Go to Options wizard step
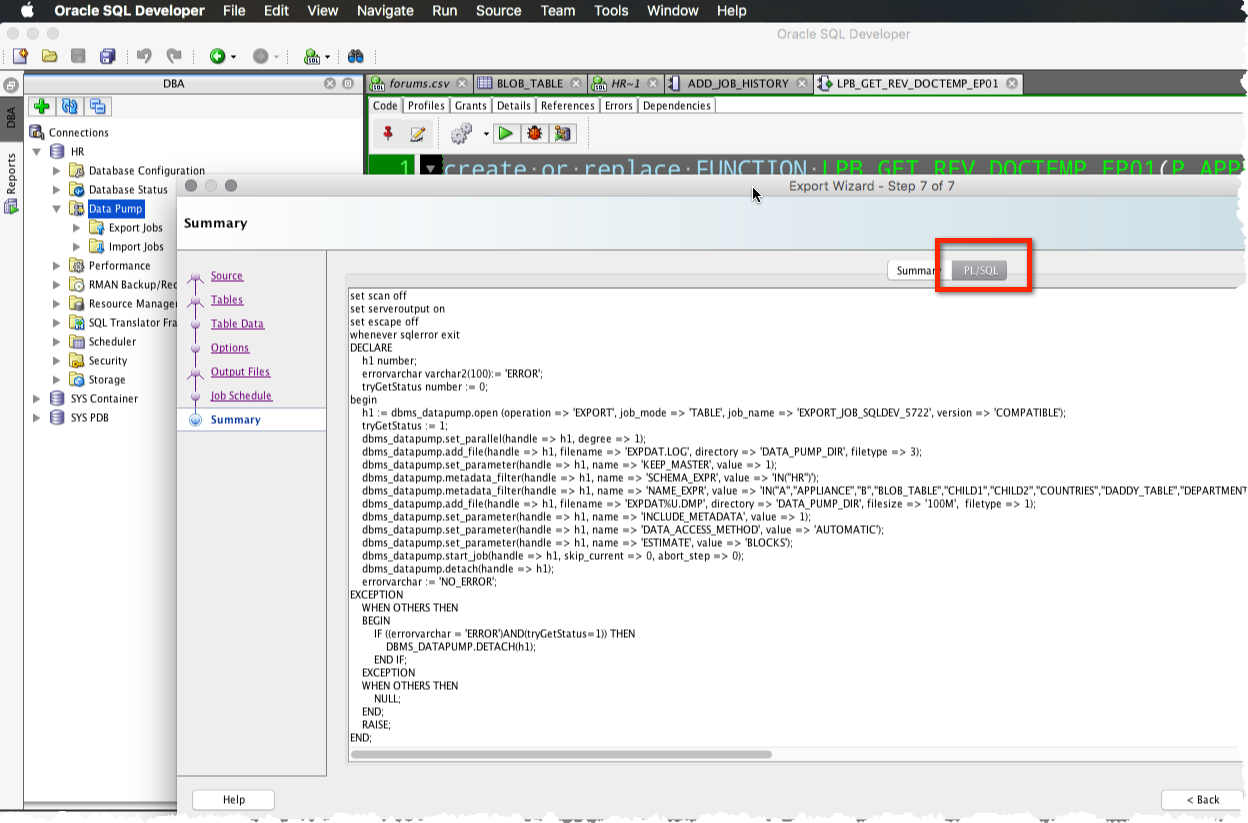The height and width of the screenshot is (823, 1248). pyautogui.click(x=230, y=348)
